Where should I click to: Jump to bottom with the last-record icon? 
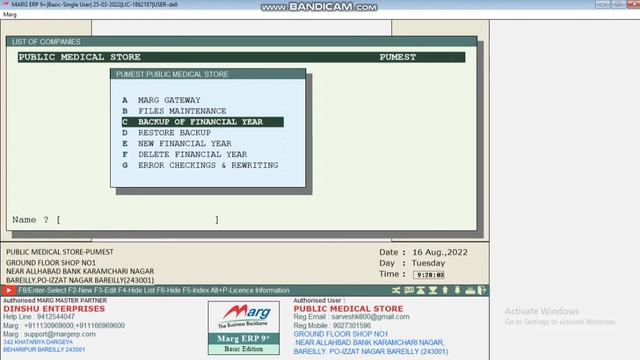[433, 290]
